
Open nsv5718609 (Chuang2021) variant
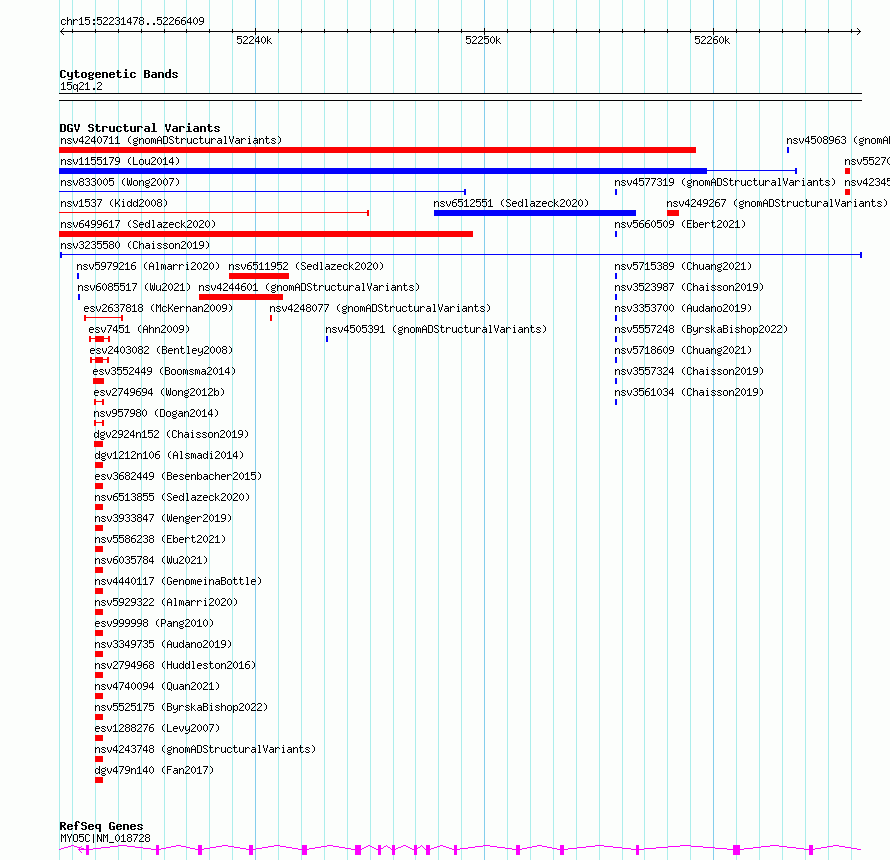click(x=683, y=350)
